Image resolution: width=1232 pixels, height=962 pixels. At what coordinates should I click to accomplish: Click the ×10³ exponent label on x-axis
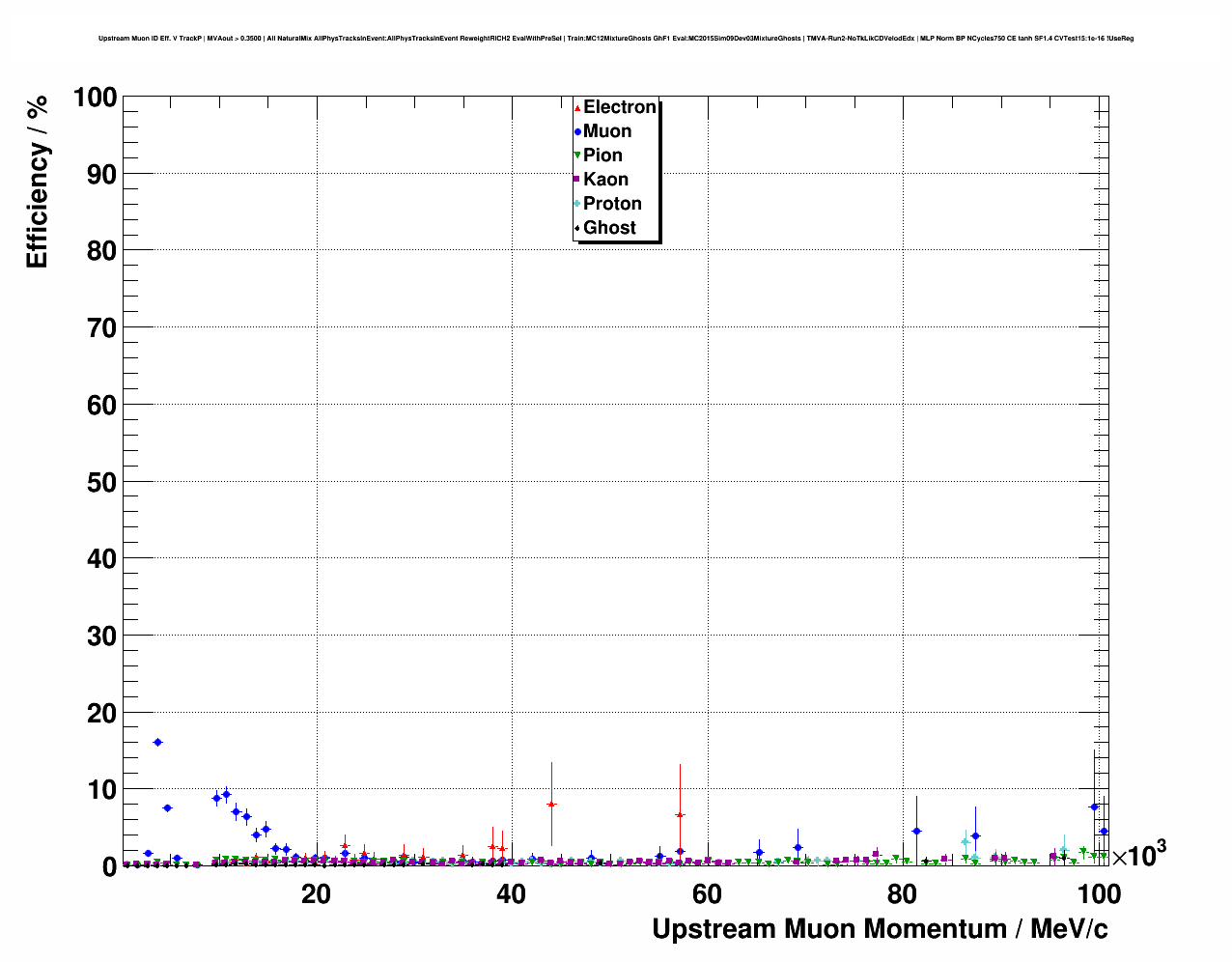point(1138,855)
